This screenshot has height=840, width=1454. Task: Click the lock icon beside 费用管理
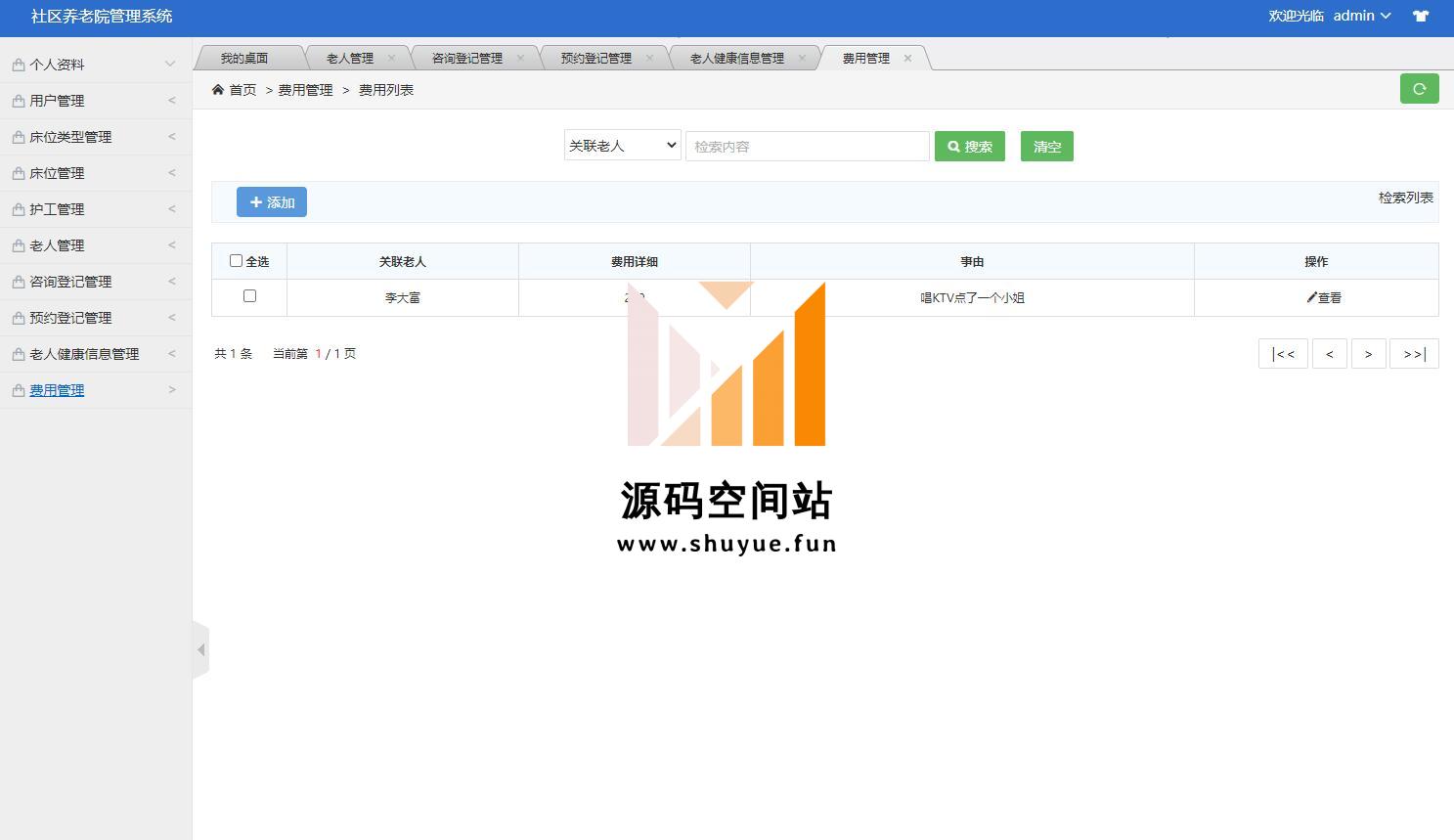[19, 390]
